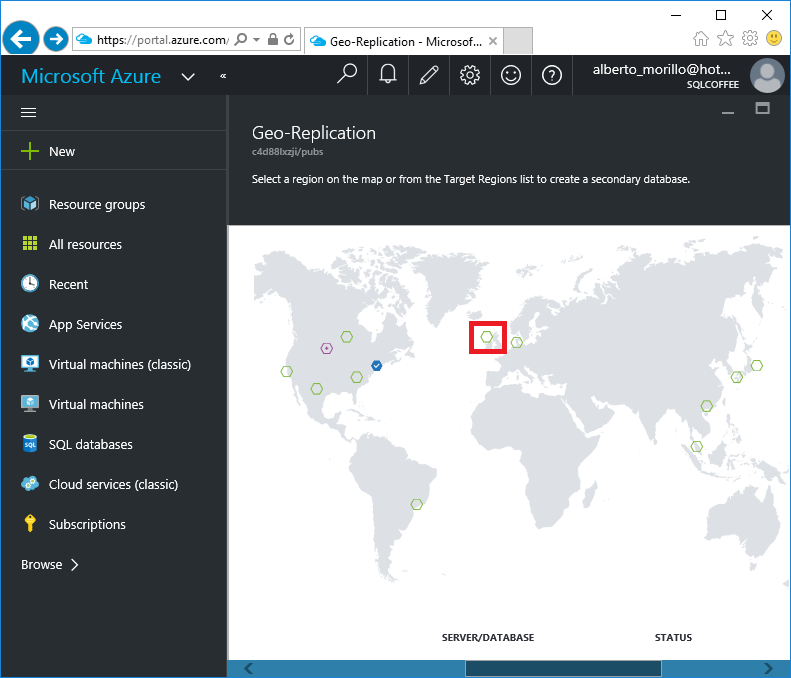Select the Japan East hexagon marker
791x678 pixels.
756,366
